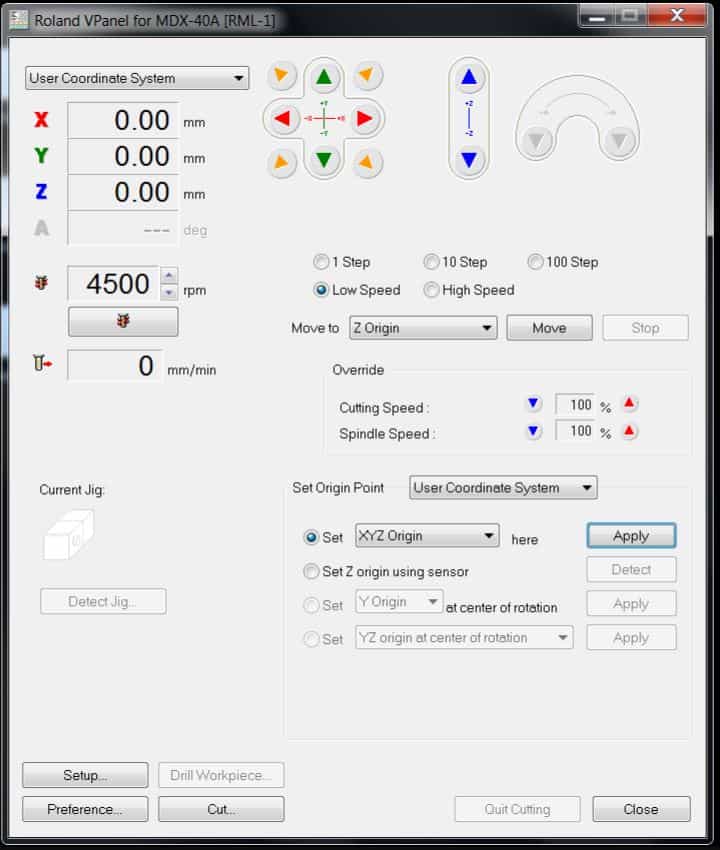Click the X coordinate value field
Image resolution: width=720 pixels, height=850 pixels.
[x=123, y=120]
